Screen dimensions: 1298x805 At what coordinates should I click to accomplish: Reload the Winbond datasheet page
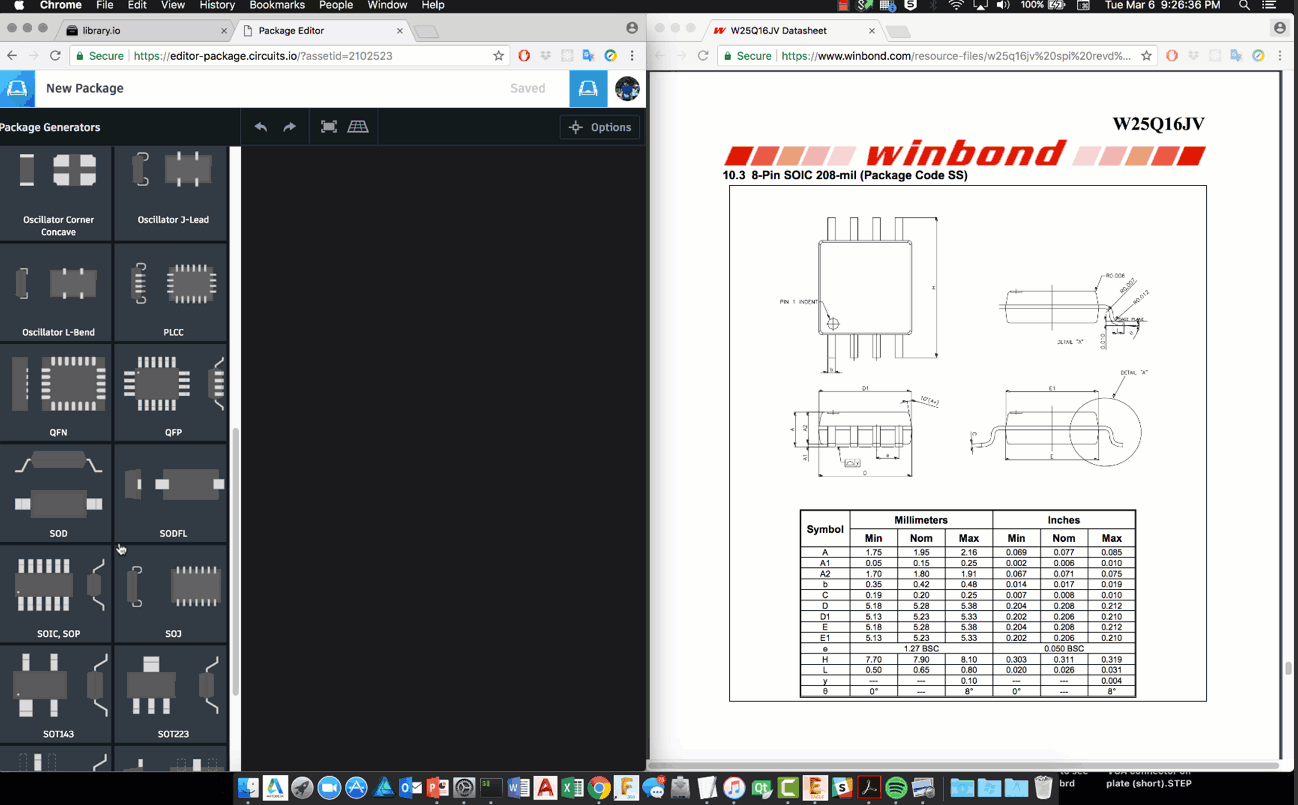coord(703,56)
